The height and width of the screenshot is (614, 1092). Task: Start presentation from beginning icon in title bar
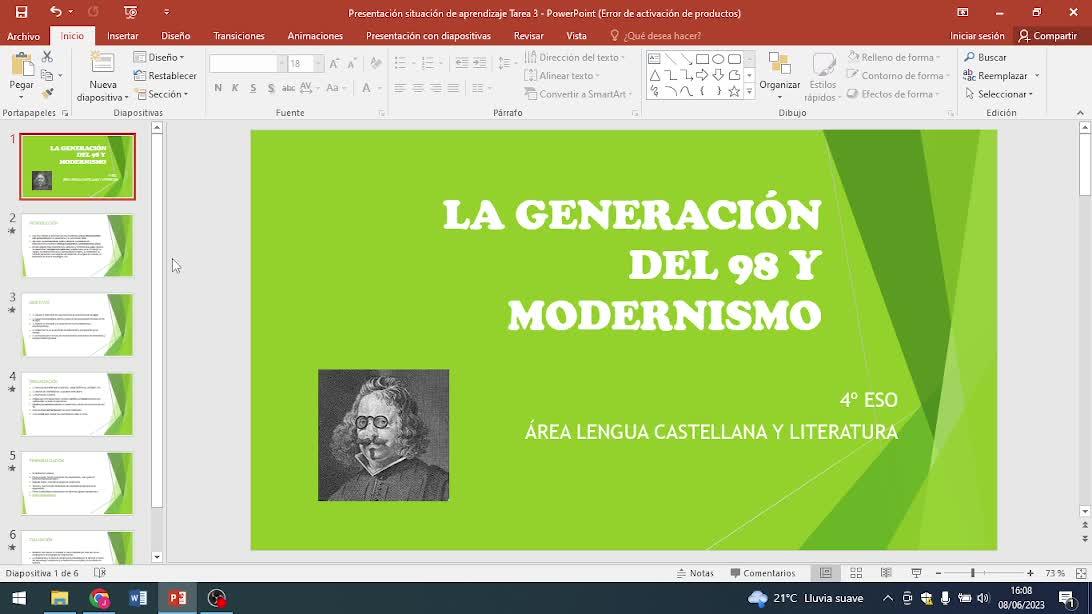click(130, 12)
